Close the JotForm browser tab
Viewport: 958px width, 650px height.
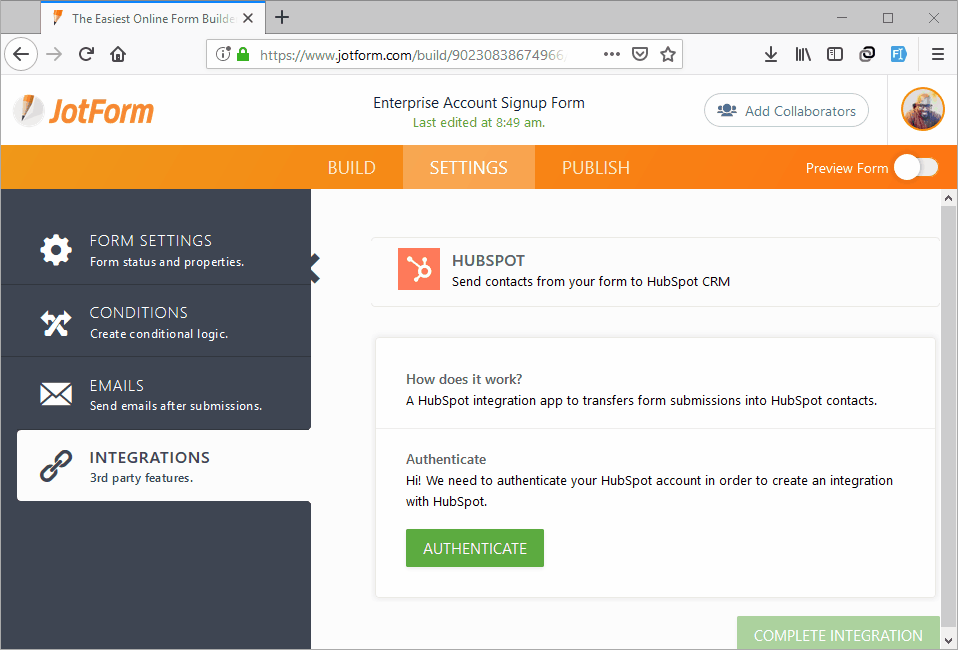coord(247,18)
